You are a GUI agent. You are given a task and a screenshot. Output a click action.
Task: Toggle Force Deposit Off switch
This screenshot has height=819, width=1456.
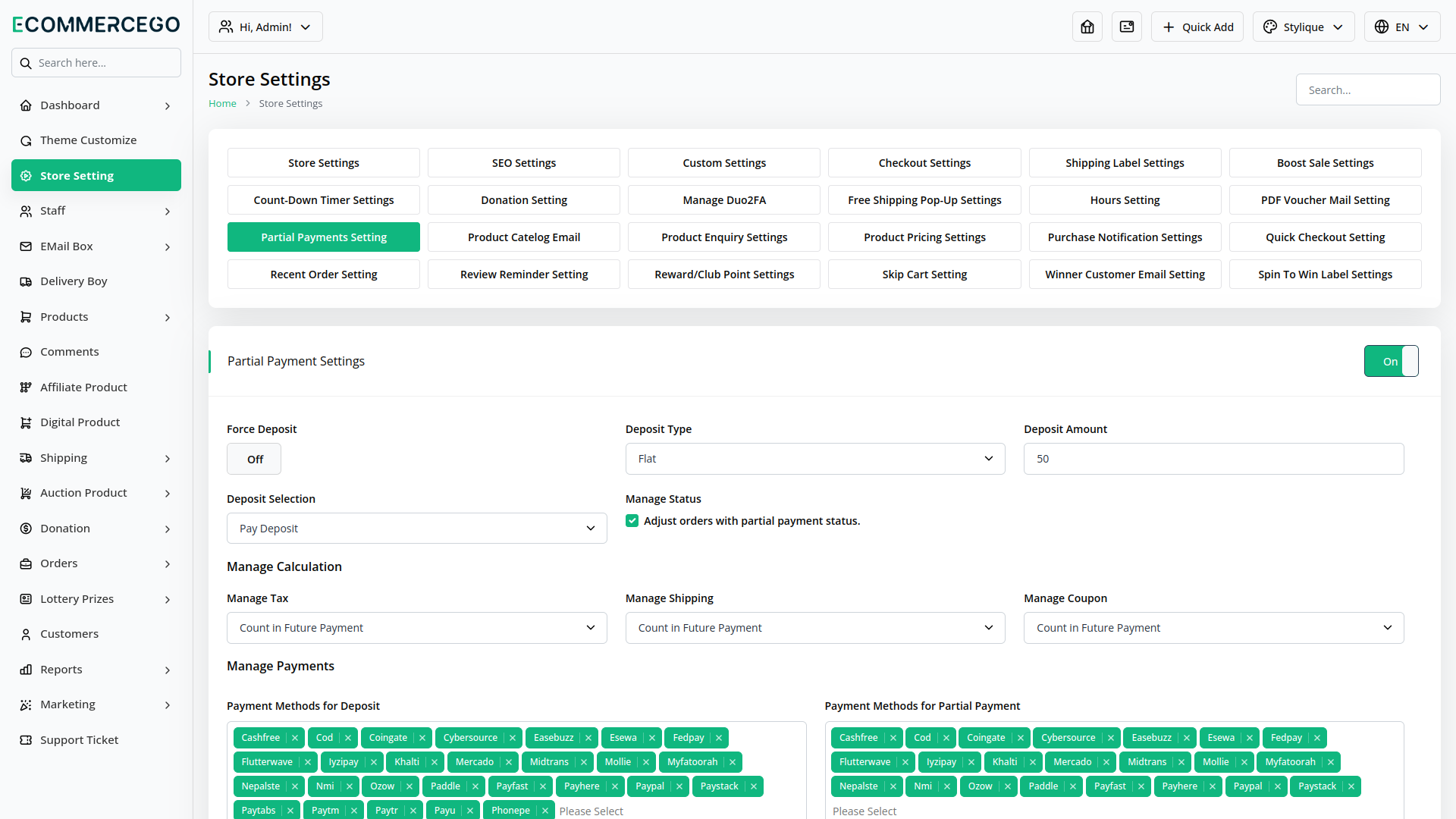(x=254, y=459)
